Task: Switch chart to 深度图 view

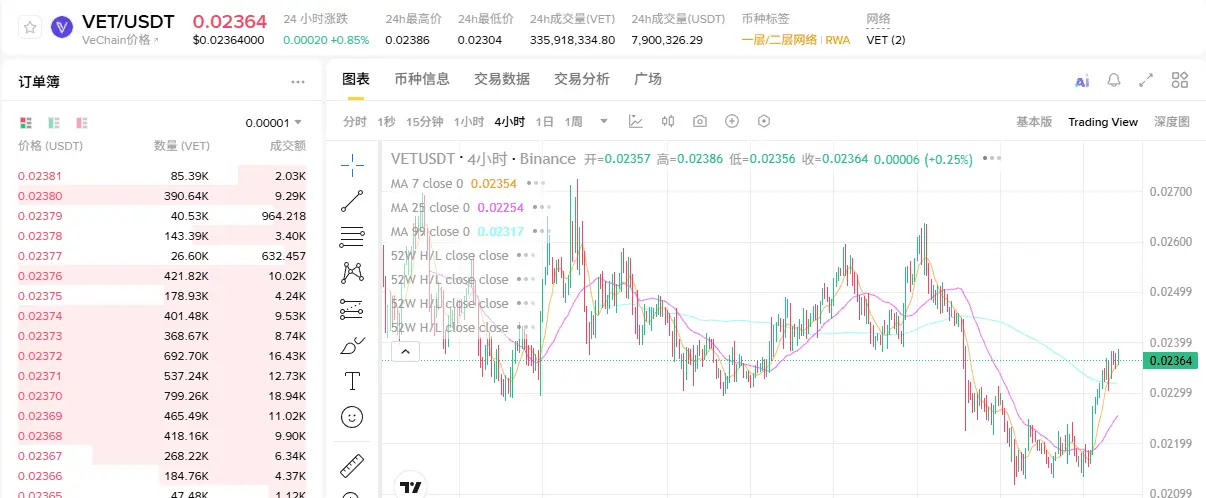Action: tap(1172, 122)
